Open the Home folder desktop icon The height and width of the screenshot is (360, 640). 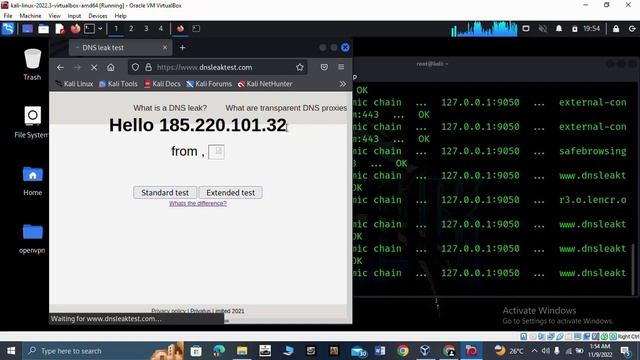coord(32,180)
